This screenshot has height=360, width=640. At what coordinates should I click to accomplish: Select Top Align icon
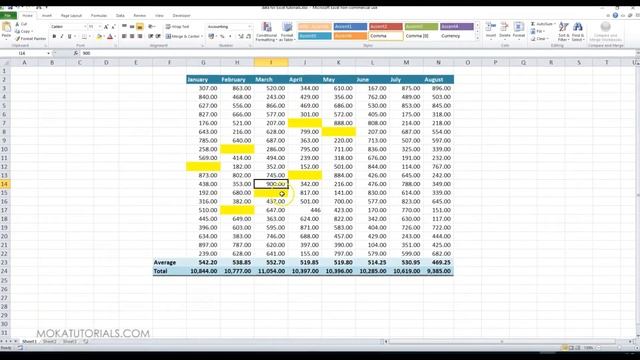tap(124, 27)
